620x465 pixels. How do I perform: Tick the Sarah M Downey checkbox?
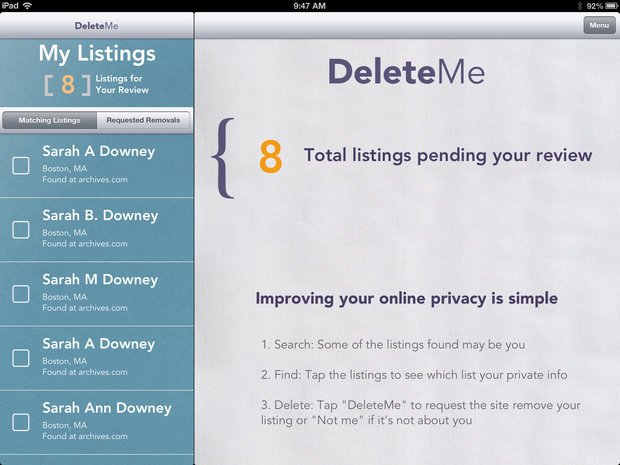pos(21,294)
